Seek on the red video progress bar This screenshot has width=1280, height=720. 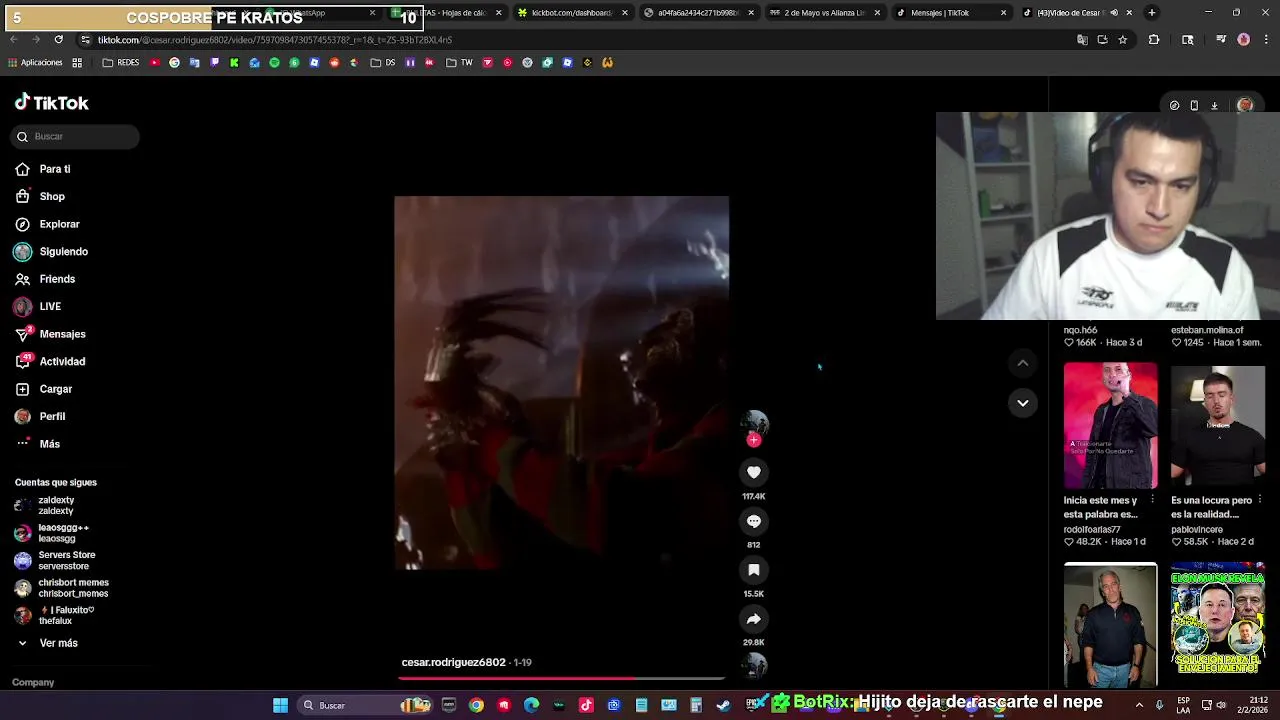pyautogui.click(x=561, y=678)
